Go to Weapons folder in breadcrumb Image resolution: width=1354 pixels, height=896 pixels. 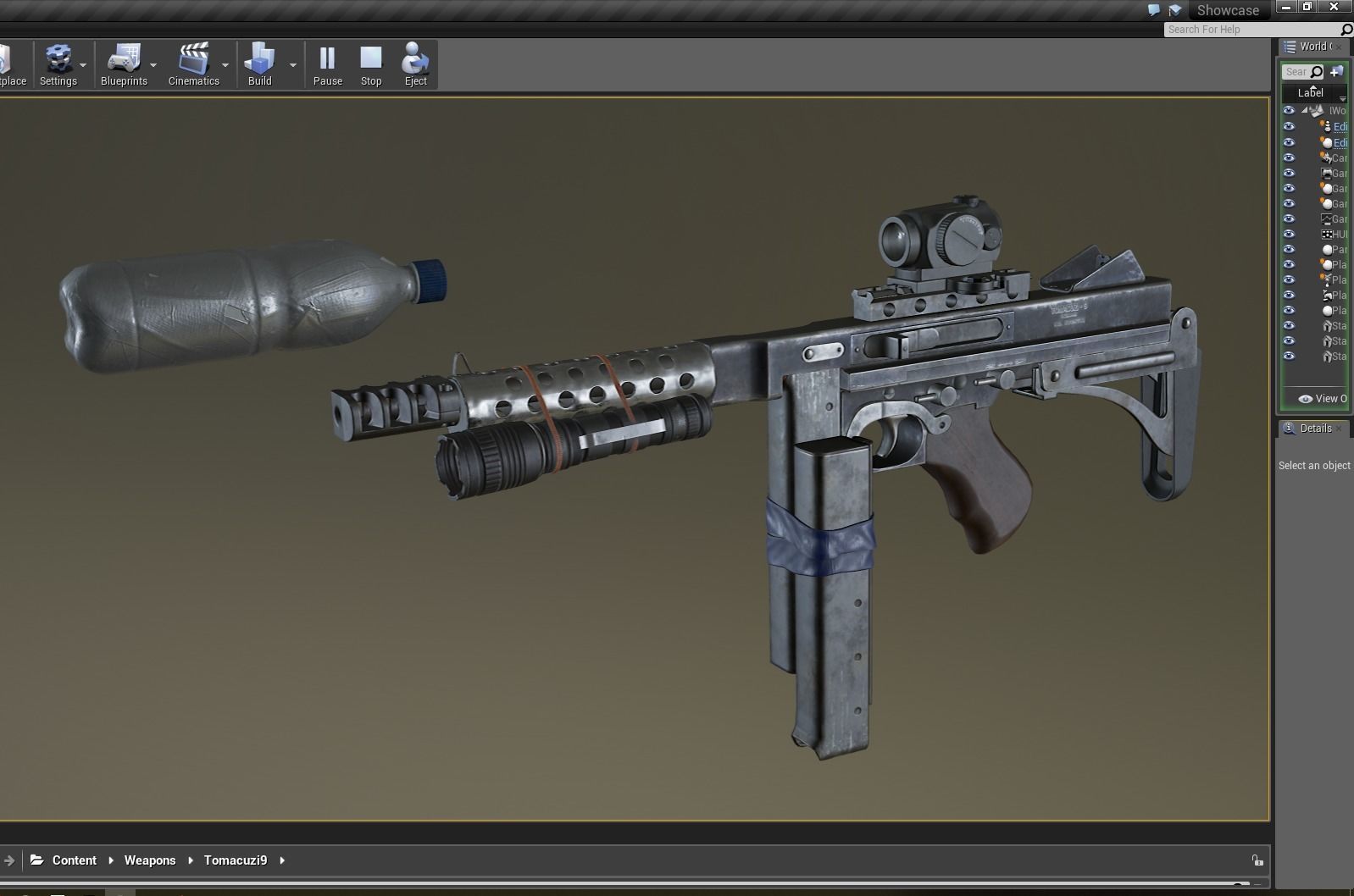tap(150, 860)
